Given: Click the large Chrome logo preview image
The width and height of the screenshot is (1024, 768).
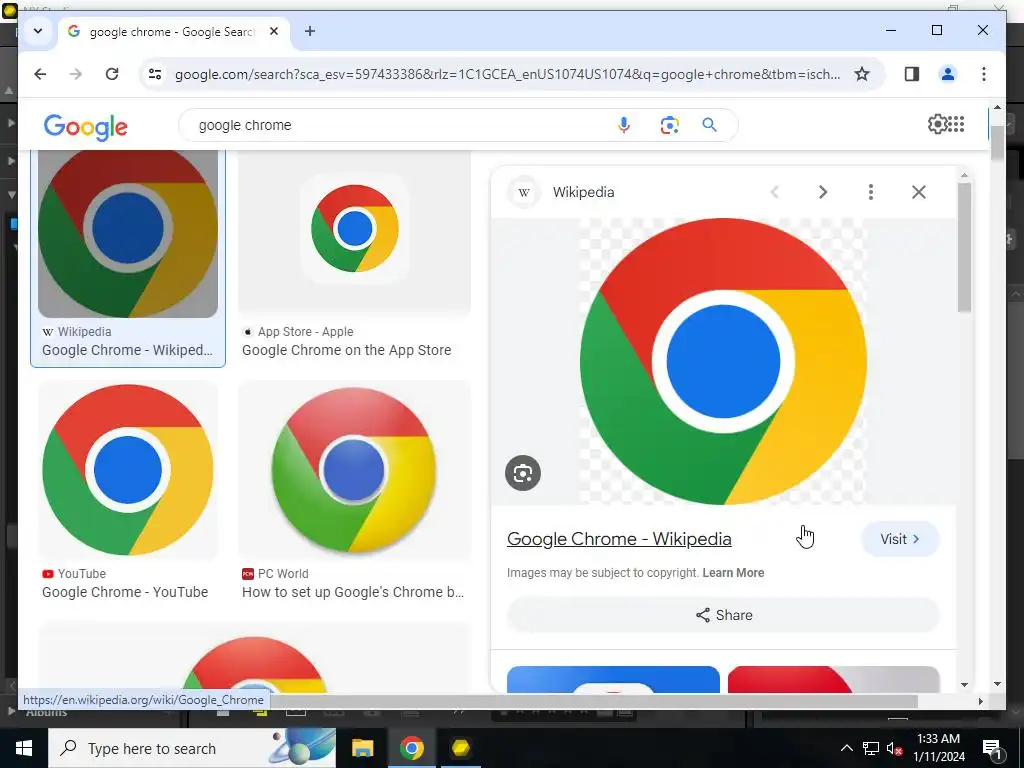Looking at the screenshot, I should (x=723, y=361).
